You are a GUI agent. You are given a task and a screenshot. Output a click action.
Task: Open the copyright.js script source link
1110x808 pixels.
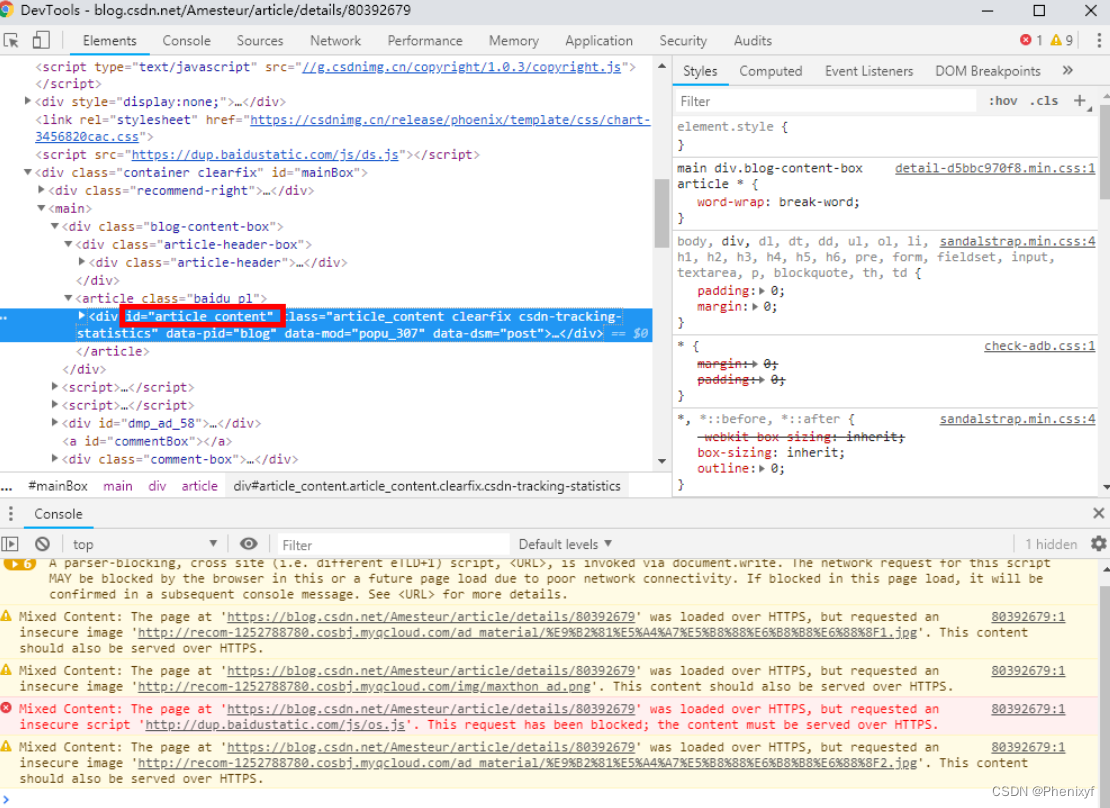coord(461,67)
